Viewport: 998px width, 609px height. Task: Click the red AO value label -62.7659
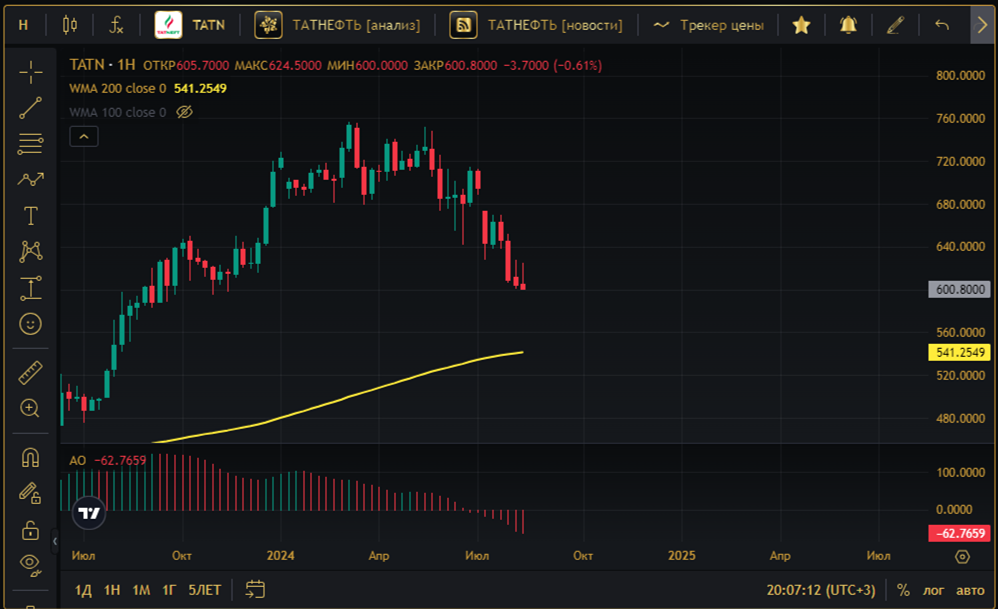[960, 533]
